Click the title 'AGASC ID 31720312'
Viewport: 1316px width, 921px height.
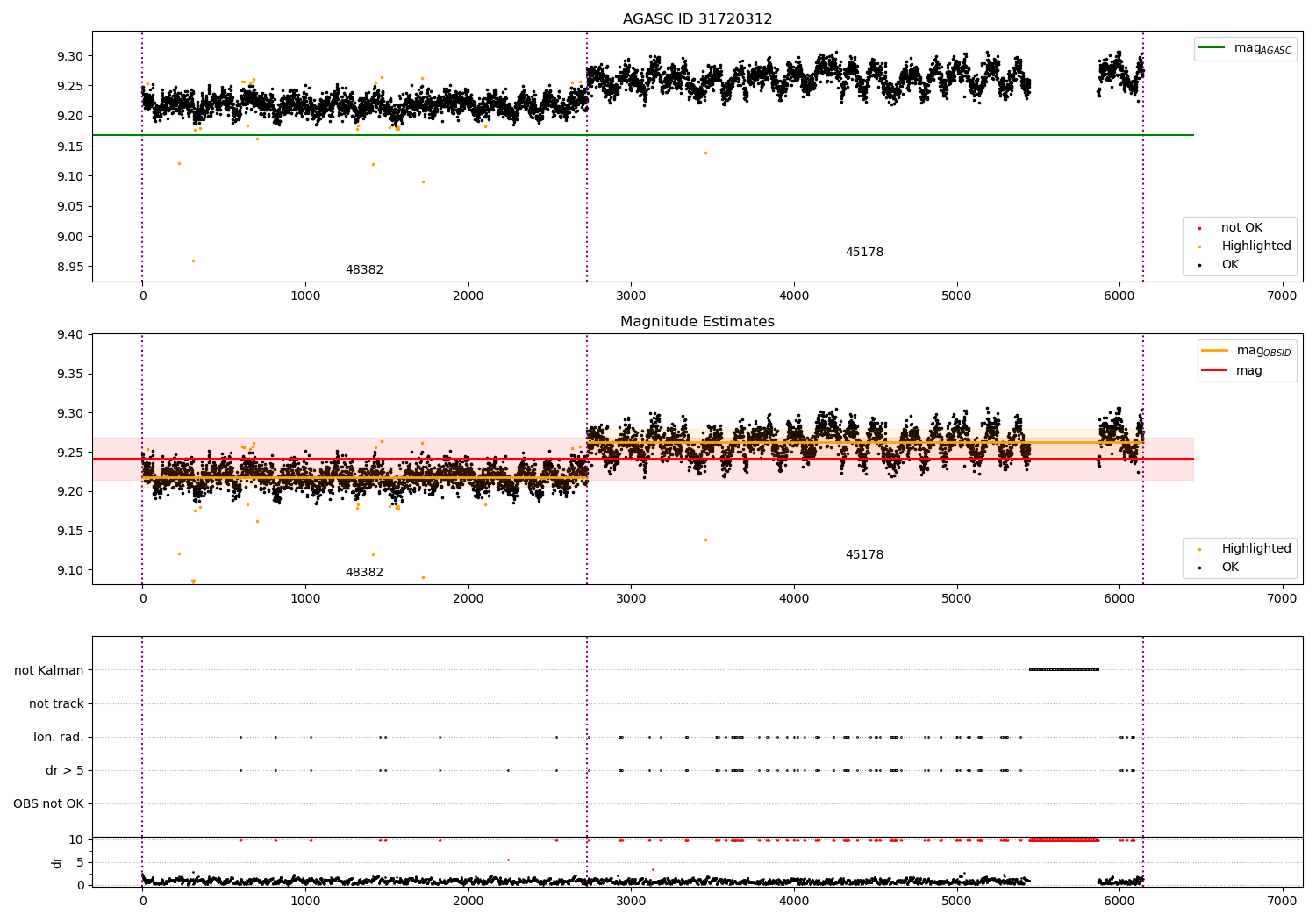pyautogui.click(x=697, y=19)
